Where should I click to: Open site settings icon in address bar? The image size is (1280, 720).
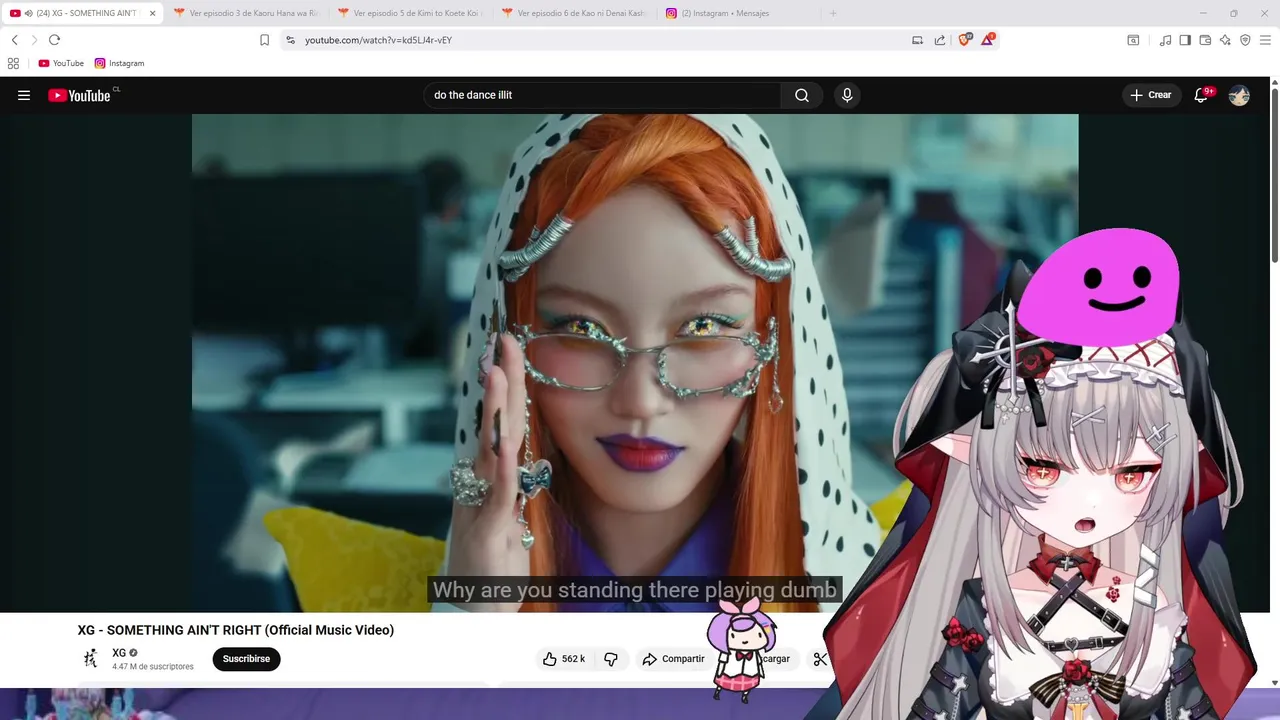290,40
